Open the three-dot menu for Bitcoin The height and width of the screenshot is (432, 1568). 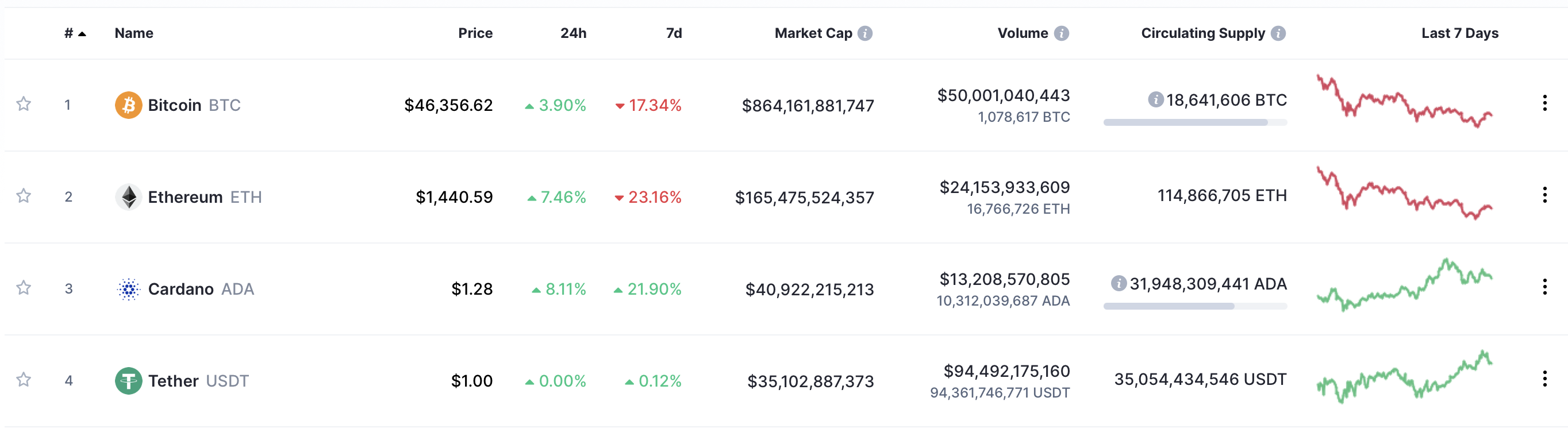pos(1545,103)
